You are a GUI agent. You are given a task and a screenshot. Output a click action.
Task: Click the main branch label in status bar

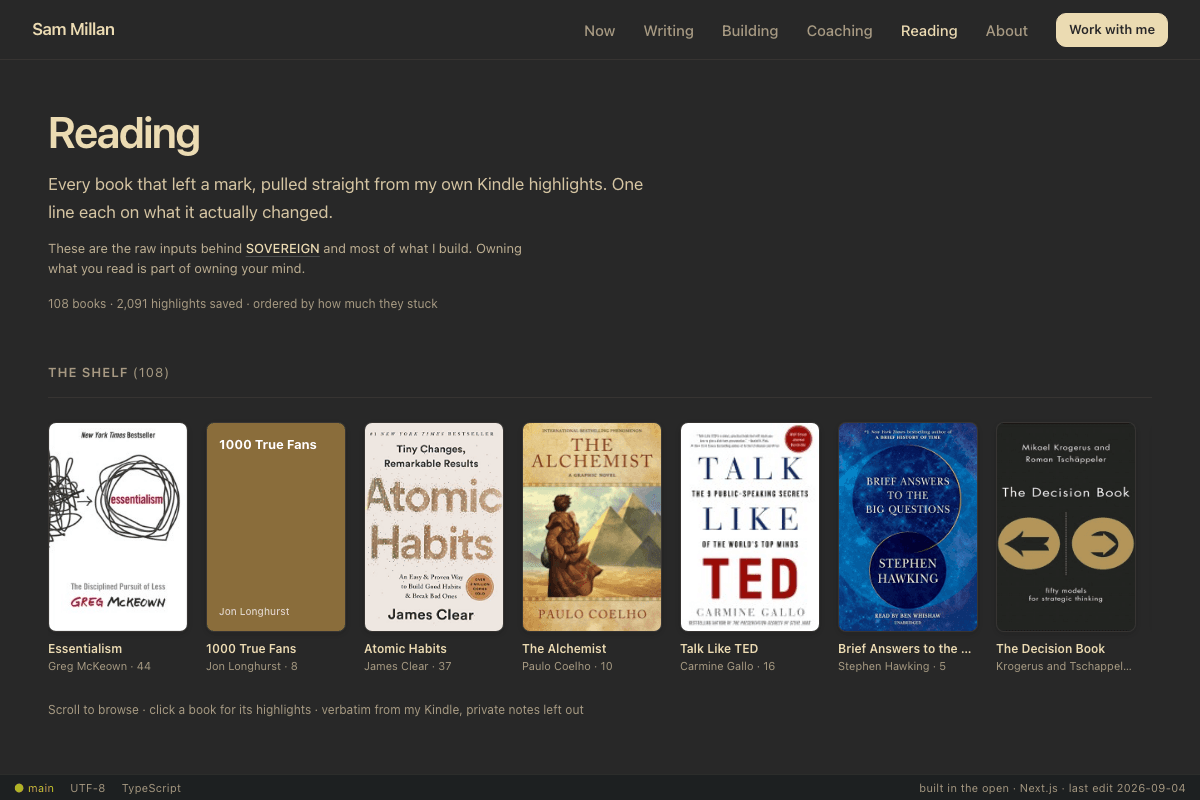[x=41, y=788]
